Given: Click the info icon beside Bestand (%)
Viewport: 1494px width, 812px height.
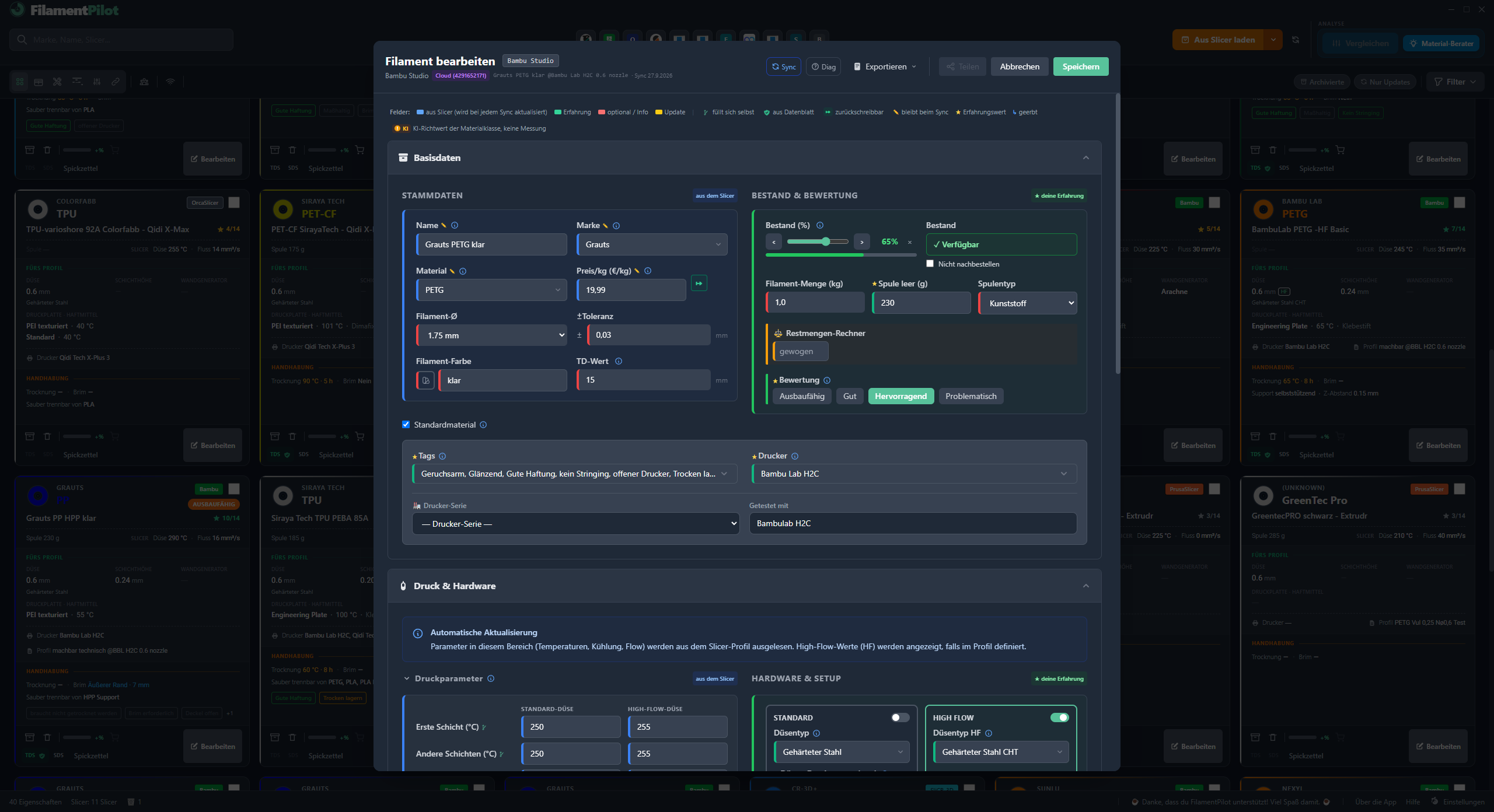Looking at the screenshot, I should click(820, 226).
